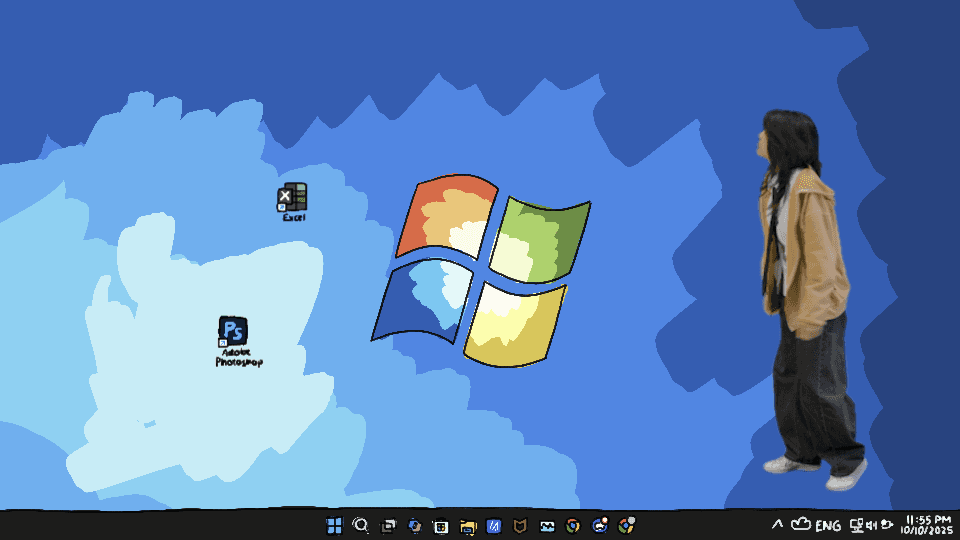The image size is (960, 540).
Task: Open the wave graph monitor taskbar app
Action: click(x=547, y=526)
